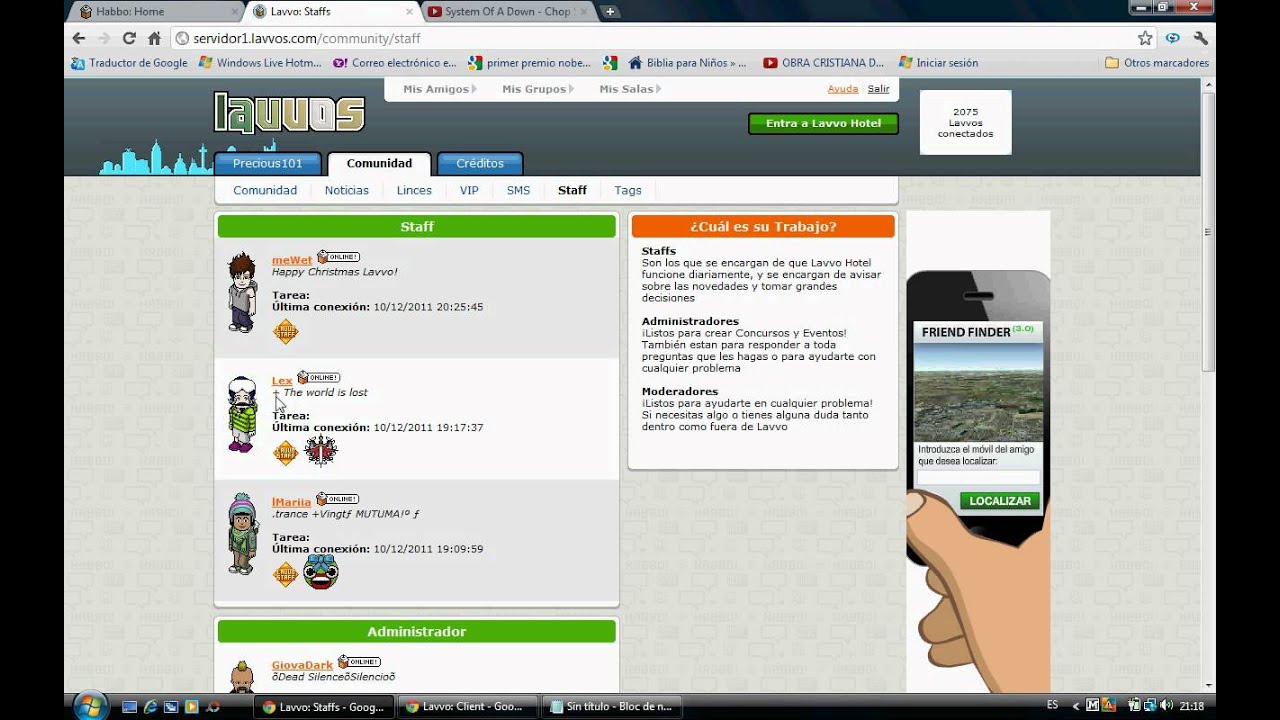Open the browser home page
Screen dimensions: 1280x720
coord(154,38)
